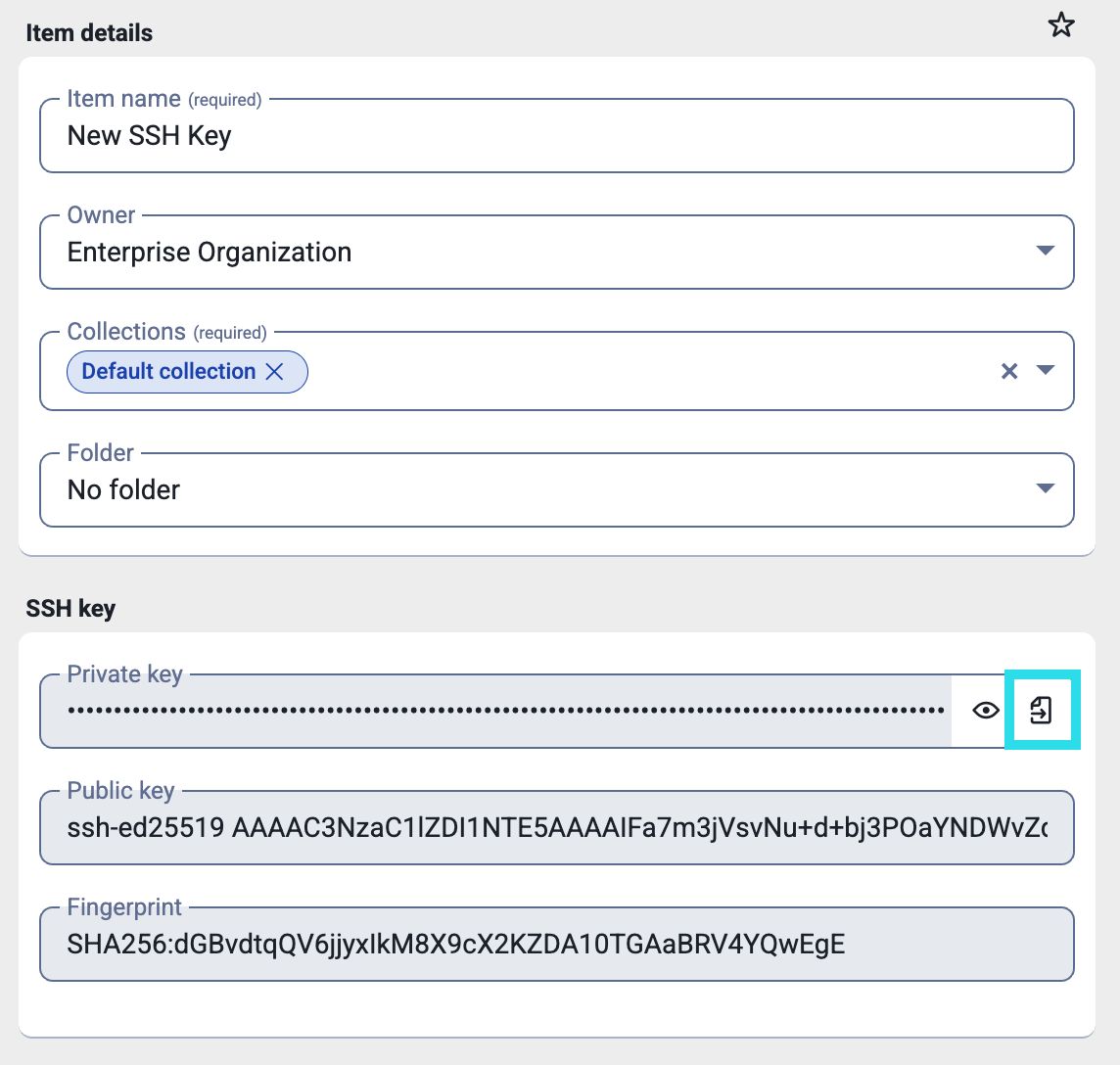Expand the Owner dropdown arrow
The width and height of the screenshot is (1120, 1065).
point(1045,252)
